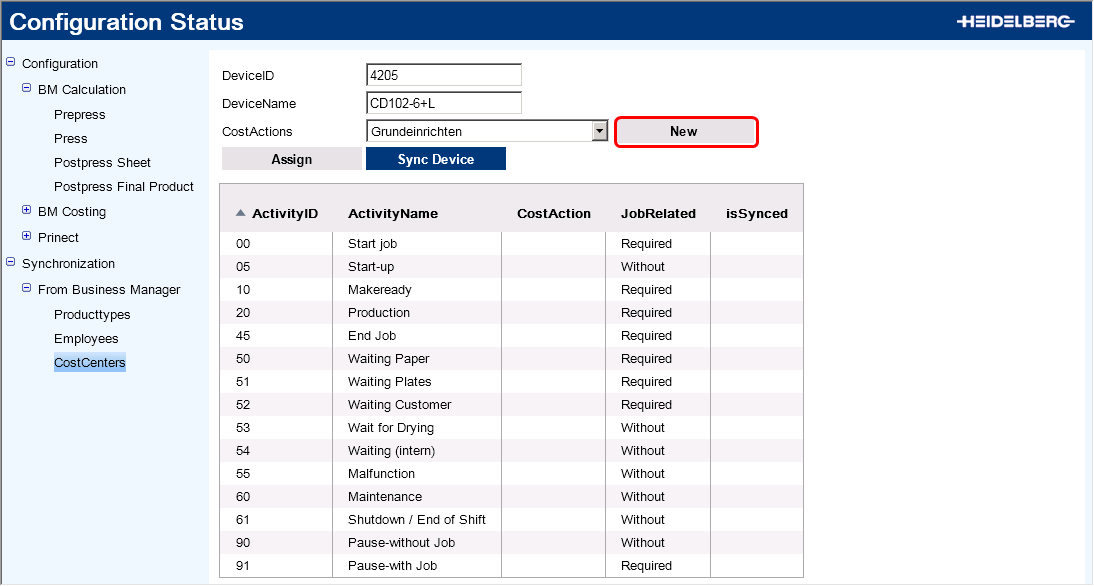Image resolution: width=1094 pixels, height=586 pixels.
Task: Collapse the From Business Manager node
Action: click(27, 288)
